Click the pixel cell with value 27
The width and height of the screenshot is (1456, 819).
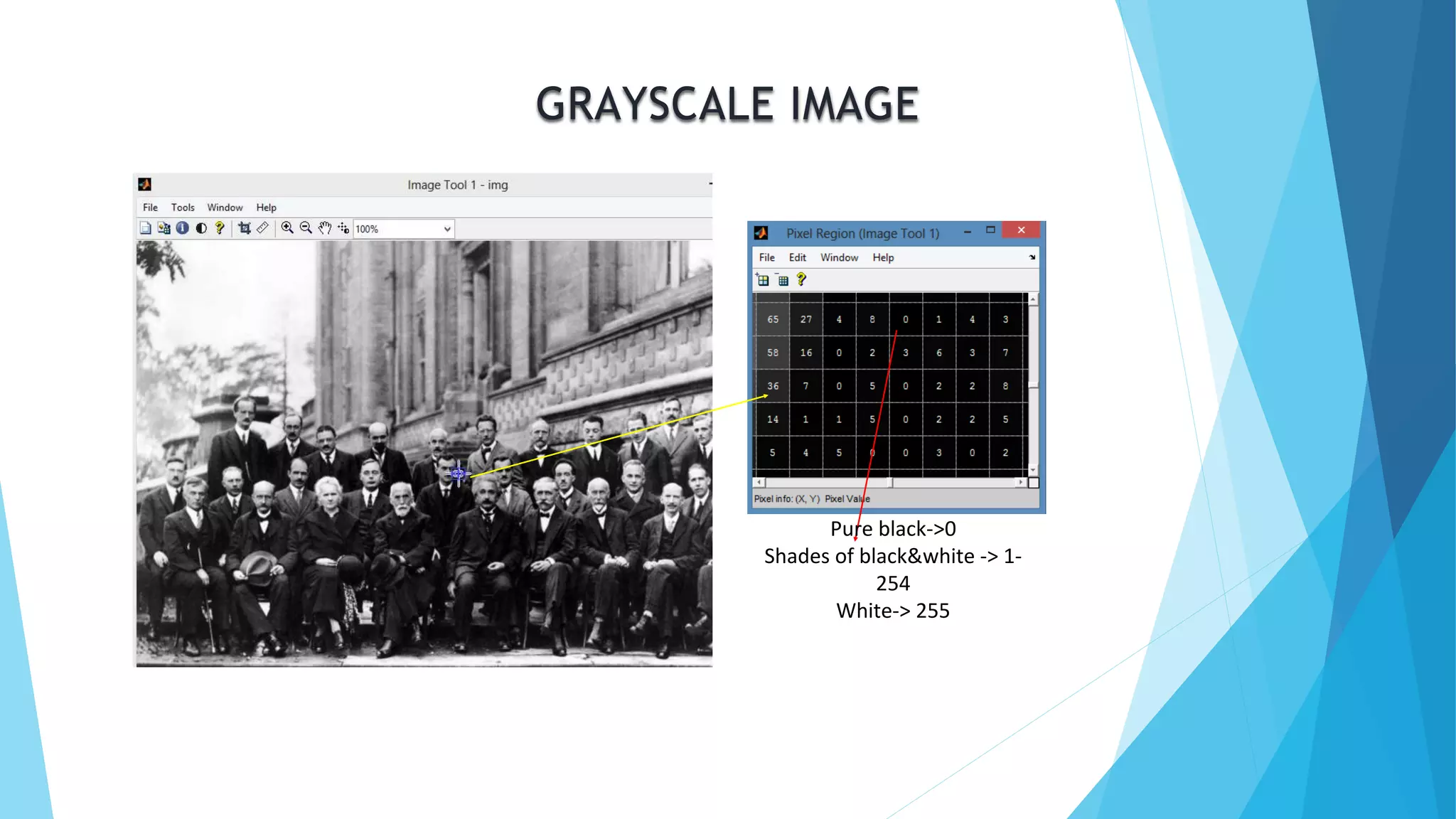tap(806, 319)
